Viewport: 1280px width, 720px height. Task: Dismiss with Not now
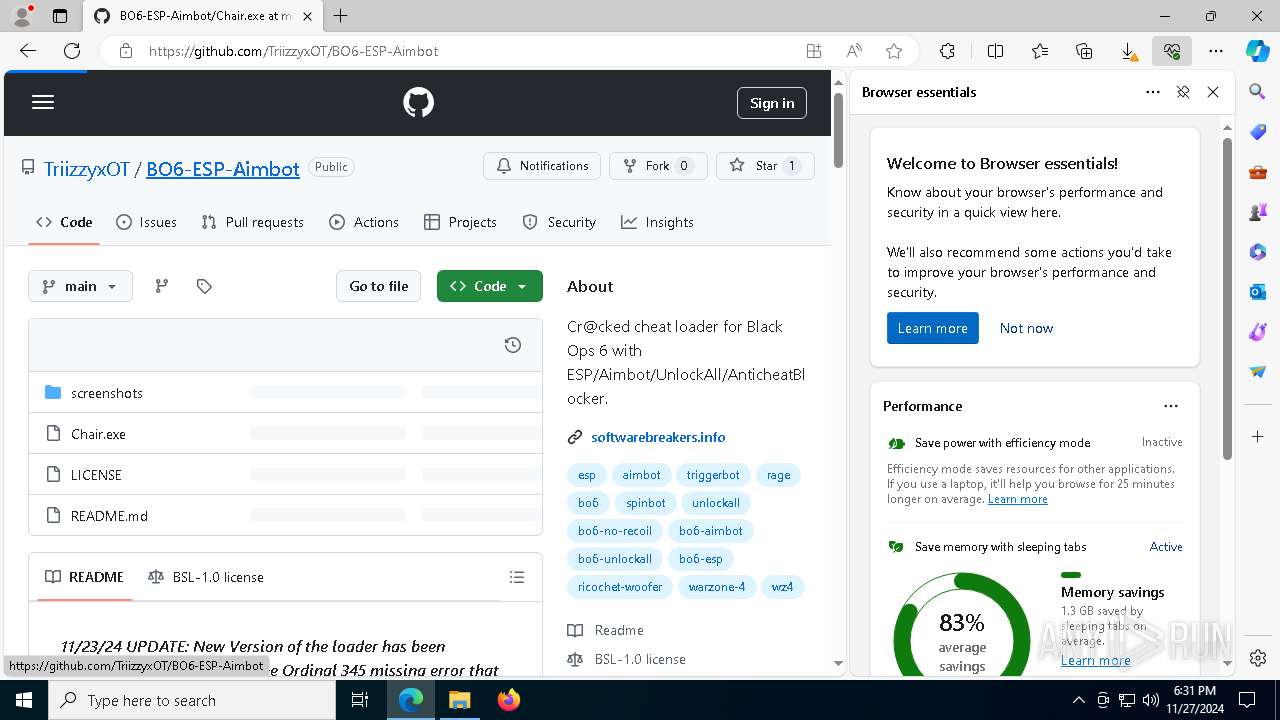pos(1026,328)
